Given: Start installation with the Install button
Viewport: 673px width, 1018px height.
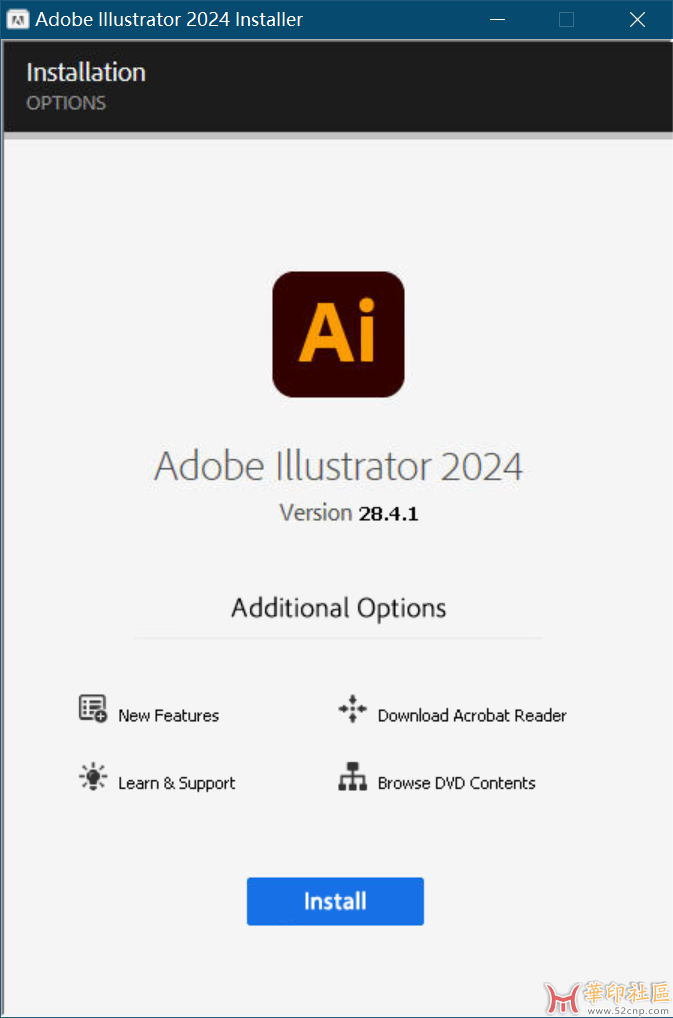Looking at the screenshot, I should pos(335,901).
